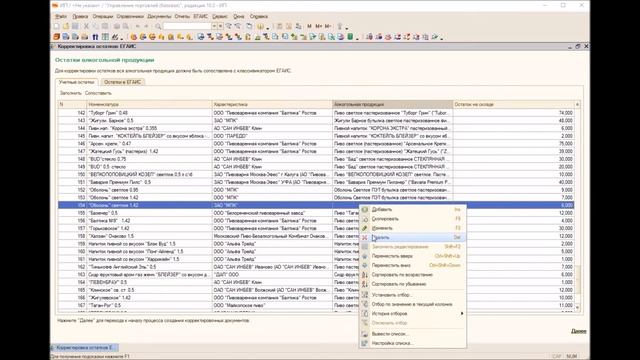Click the Изменить pencil icon in context menu

(x=365, y=228)
